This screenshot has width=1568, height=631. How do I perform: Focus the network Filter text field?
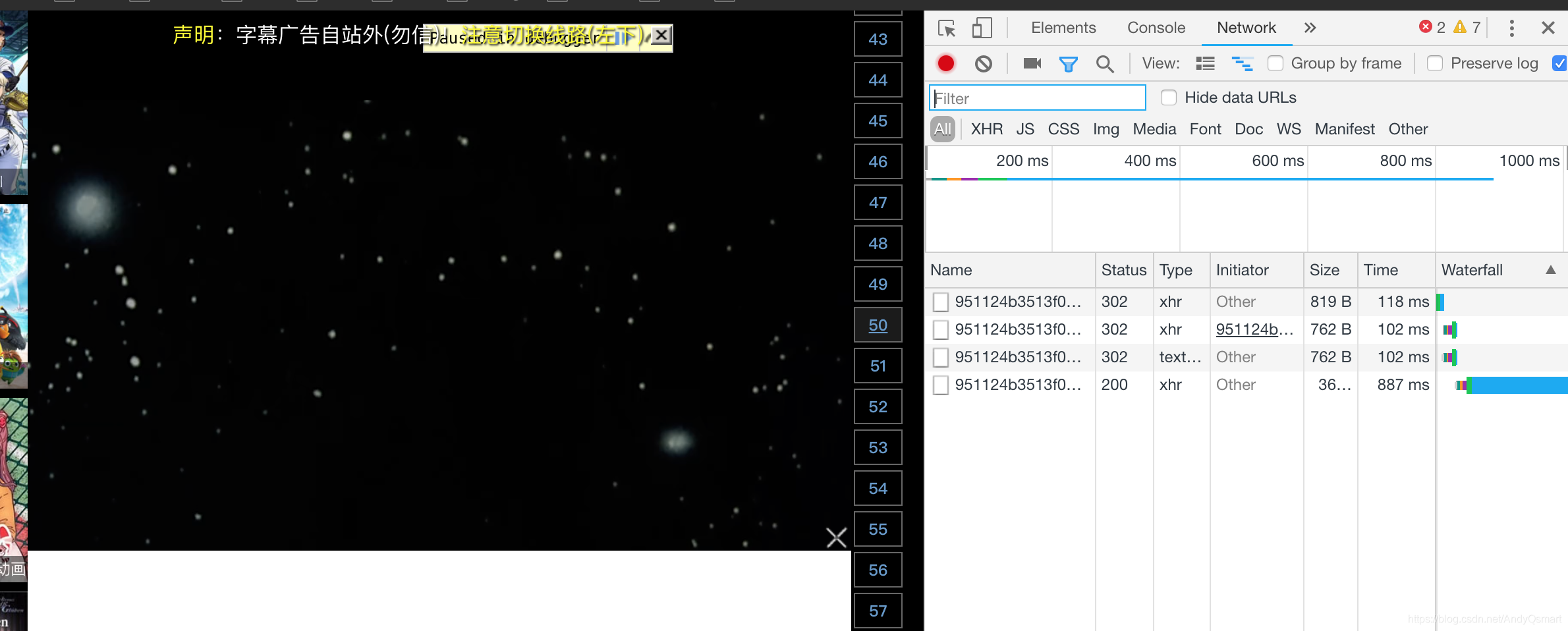click(x=1037, y=98)
